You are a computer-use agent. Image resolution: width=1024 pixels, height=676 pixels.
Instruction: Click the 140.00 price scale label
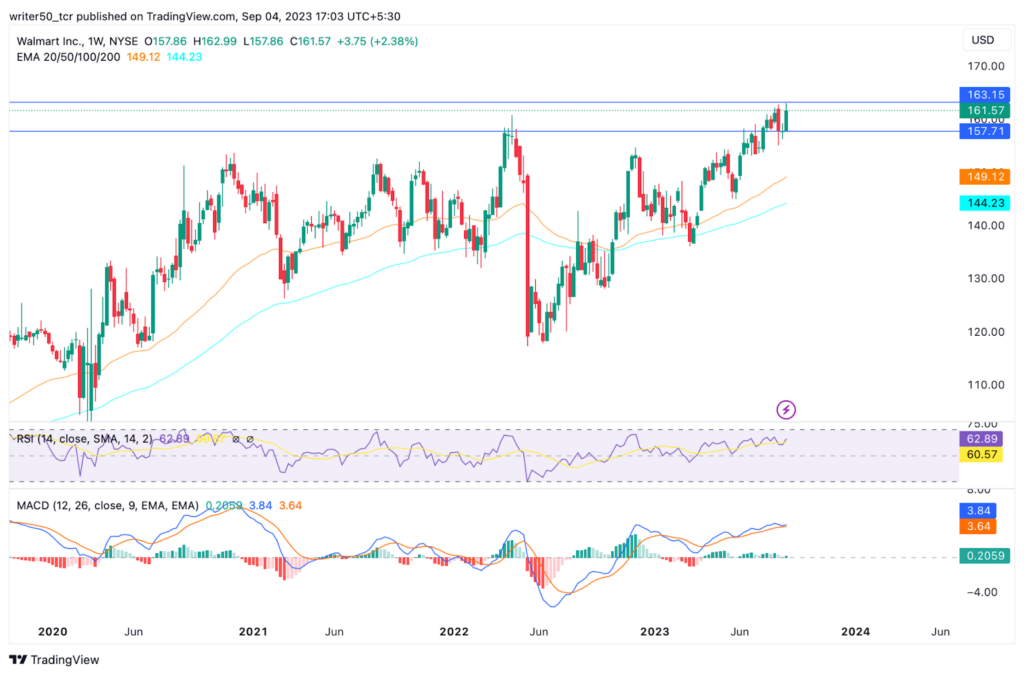pos(985,225)
